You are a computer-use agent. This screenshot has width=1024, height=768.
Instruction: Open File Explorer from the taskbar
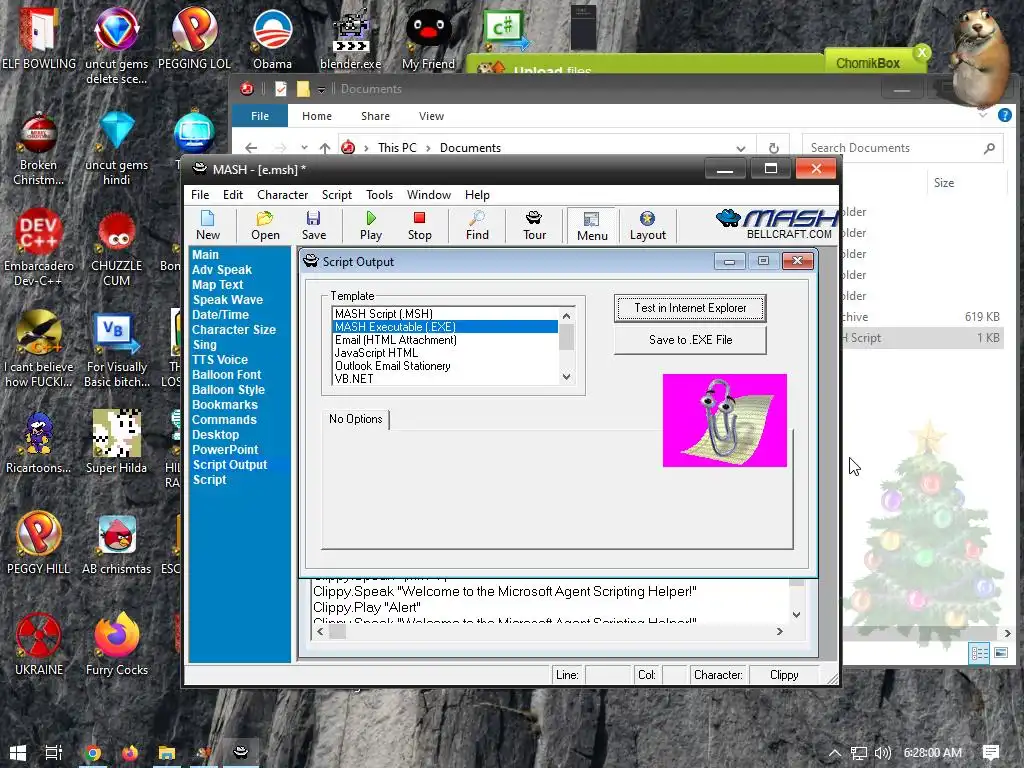pyautogui.click(x=167, y=753)
